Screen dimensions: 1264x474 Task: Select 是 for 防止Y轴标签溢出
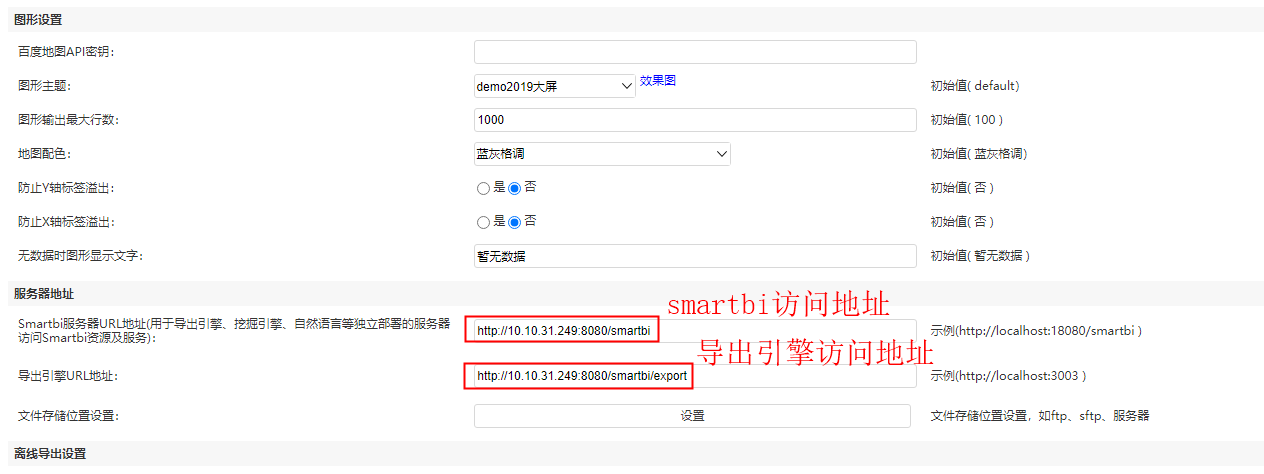coord(484,187)
